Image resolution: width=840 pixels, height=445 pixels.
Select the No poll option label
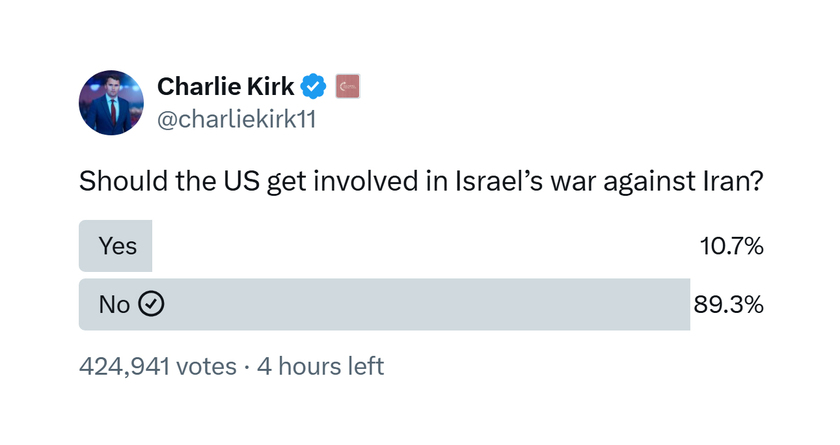pos(114,305)
